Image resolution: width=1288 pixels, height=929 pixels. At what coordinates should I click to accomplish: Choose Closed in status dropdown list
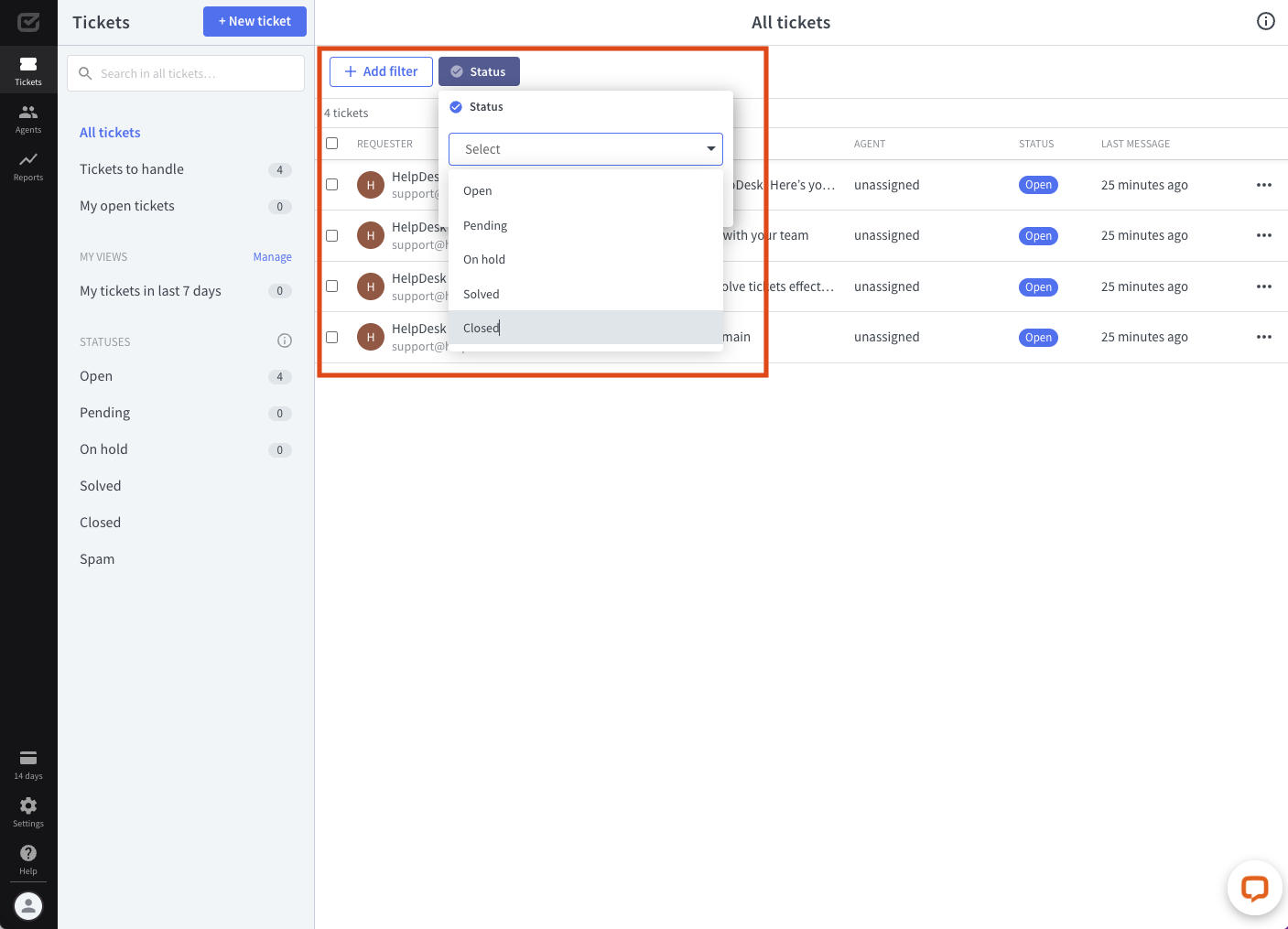(x=586, y=328)
